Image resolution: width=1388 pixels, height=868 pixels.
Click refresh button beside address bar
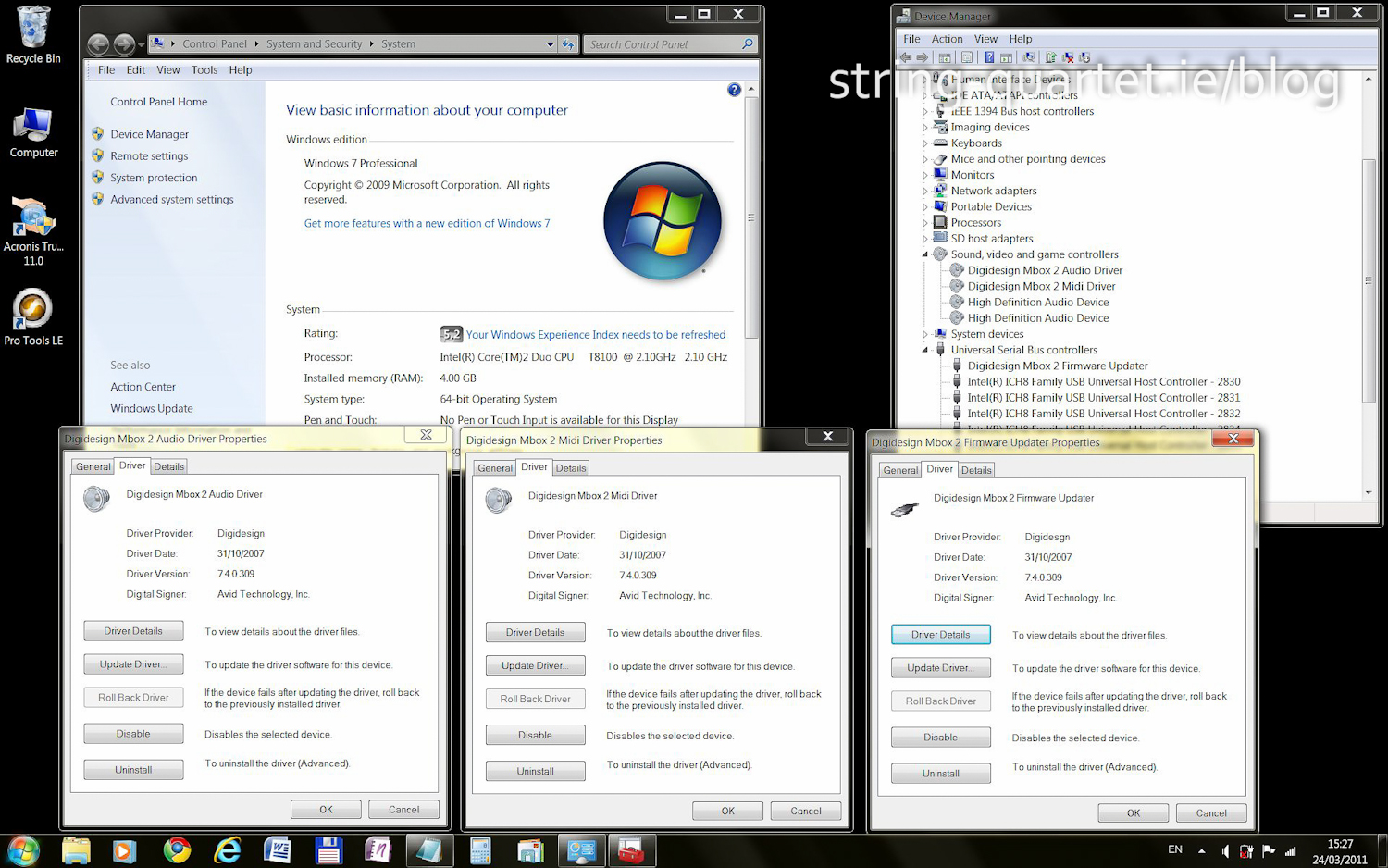coord(568,44)
